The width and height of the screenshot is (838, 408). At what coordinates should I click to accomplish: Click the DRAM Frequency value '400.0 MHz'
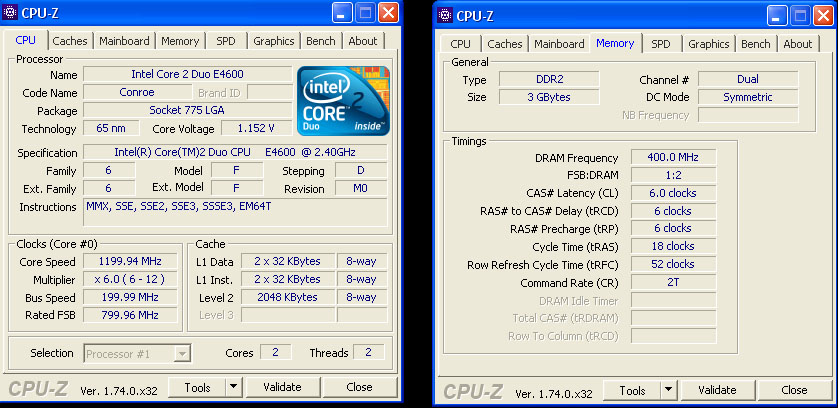point(673,157)
